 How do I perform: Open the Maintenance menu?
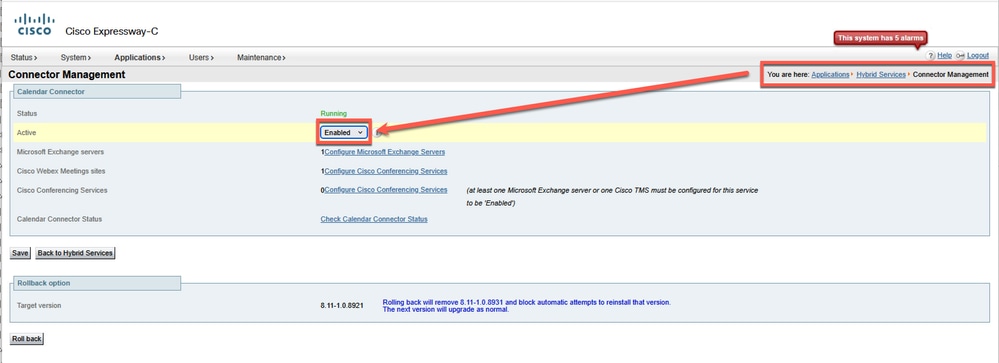(x=261, y=57)
